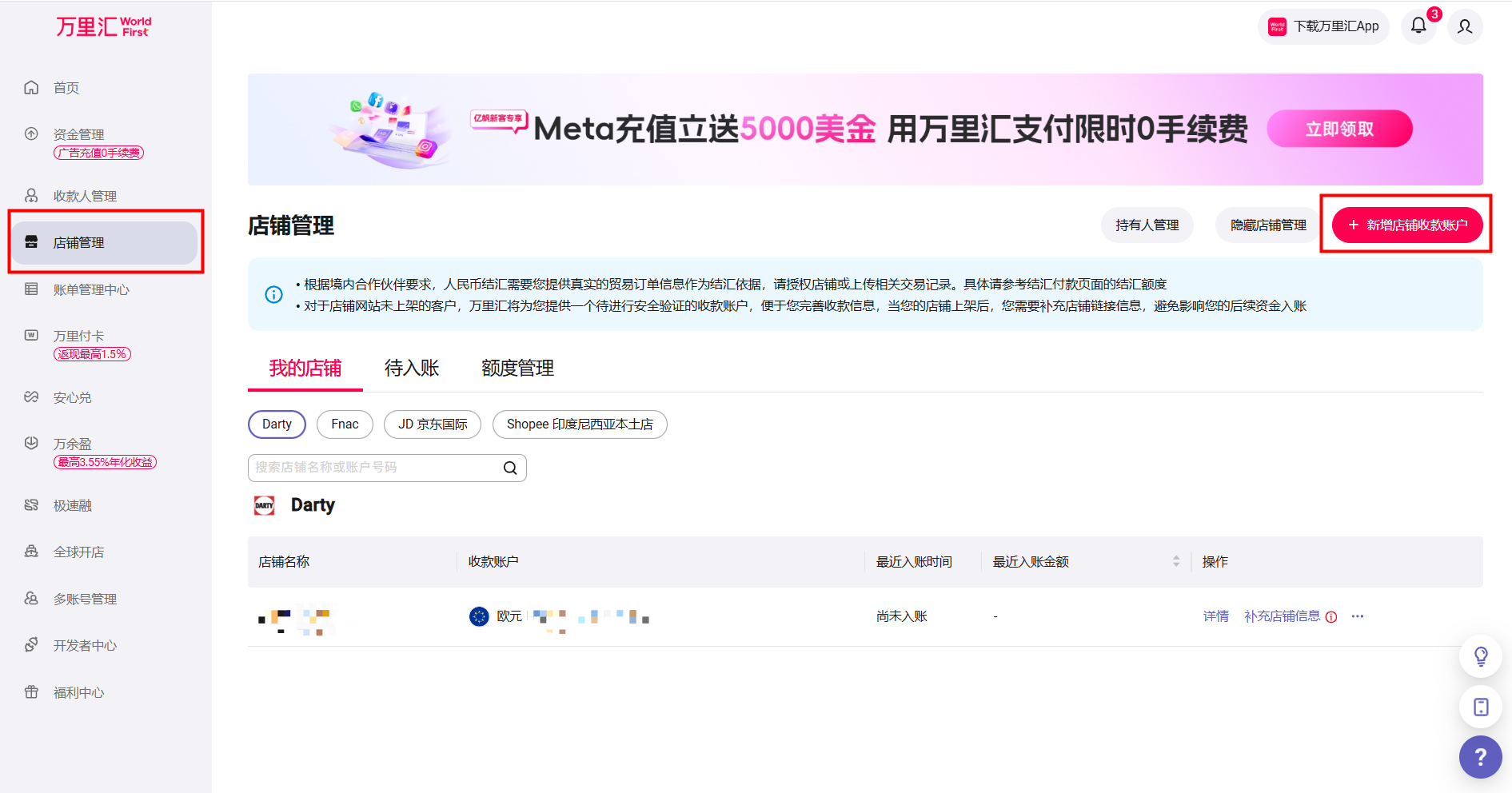
Task: Click the lightbulb suggestions floating icon
Action: pyautogui.click(x=1481, y=656)
